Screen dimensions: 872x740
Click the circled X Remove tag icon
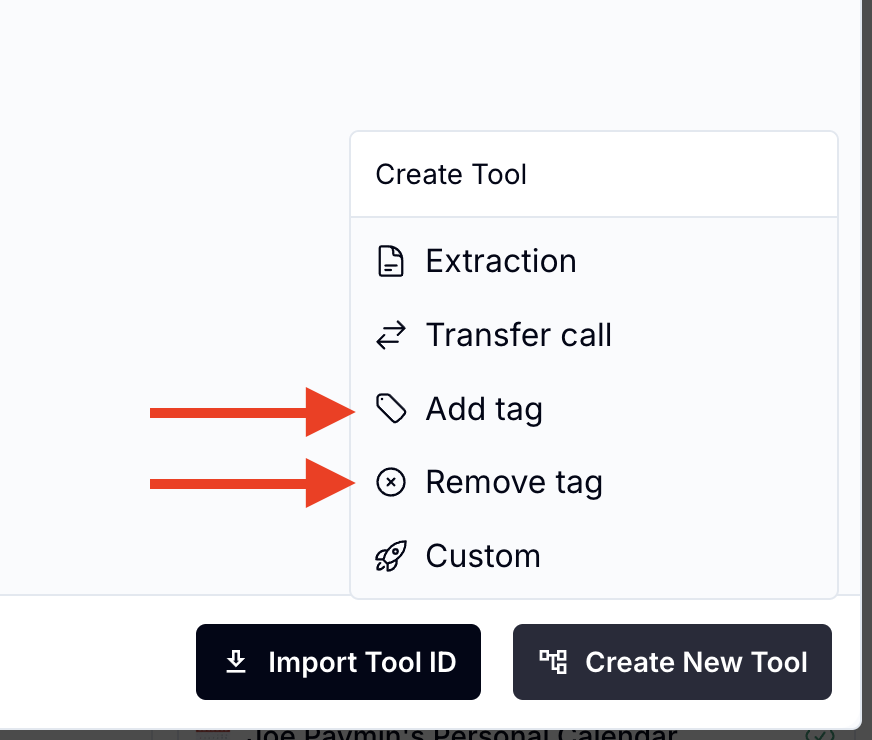pos(390,483)
